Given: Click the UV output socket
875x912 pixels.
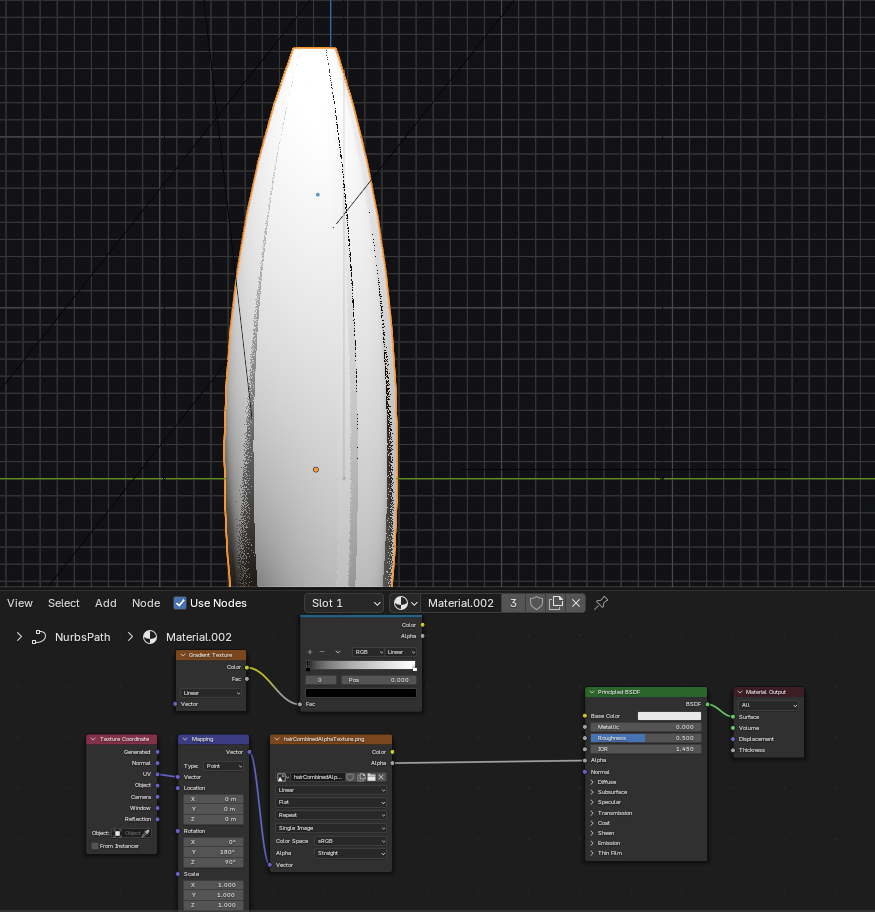Looking at the screenshot, I should click(158, 774).
